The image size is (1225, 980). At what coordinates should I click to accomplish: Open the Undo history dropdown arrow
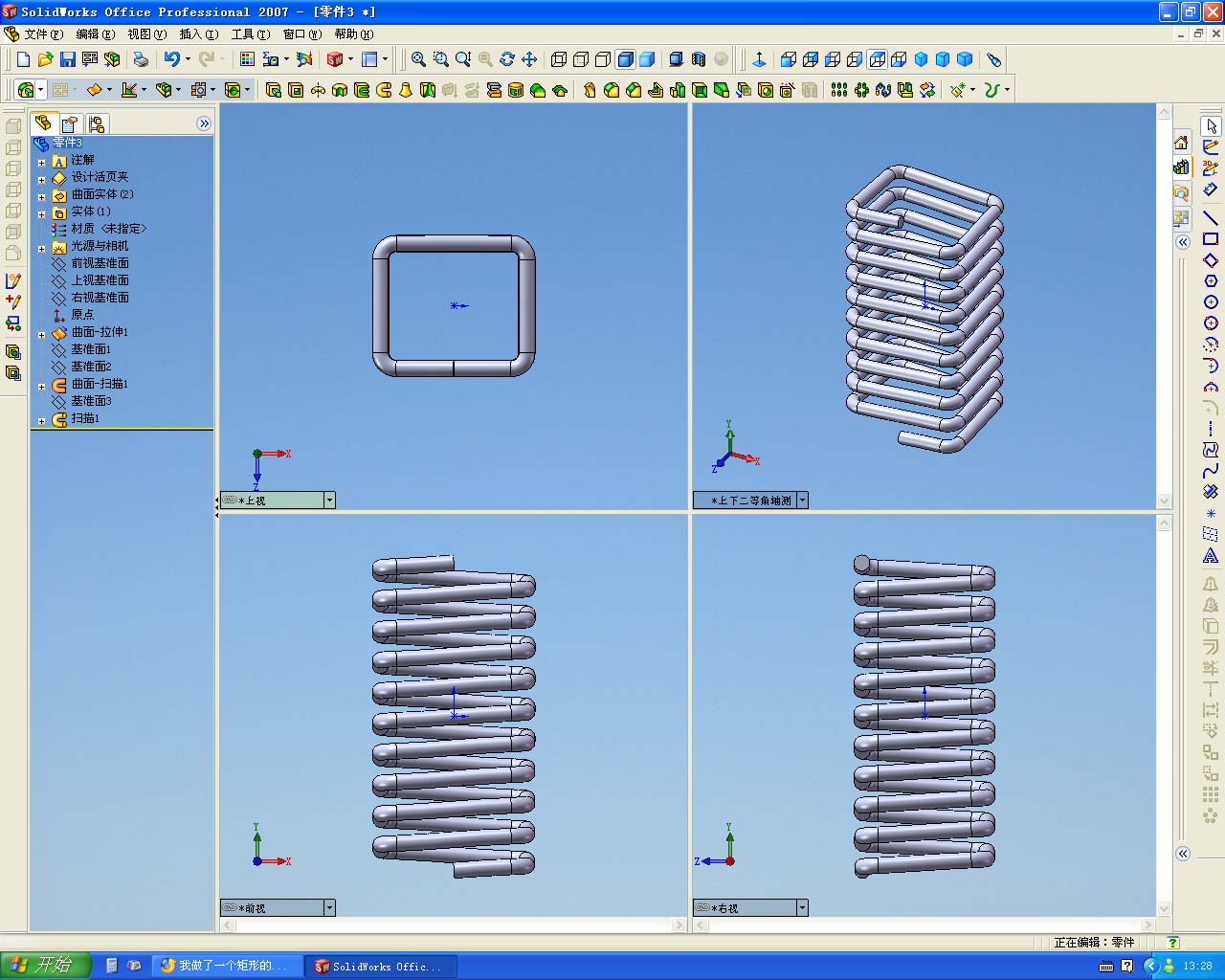pyautogui.click(x=188, y=59)
